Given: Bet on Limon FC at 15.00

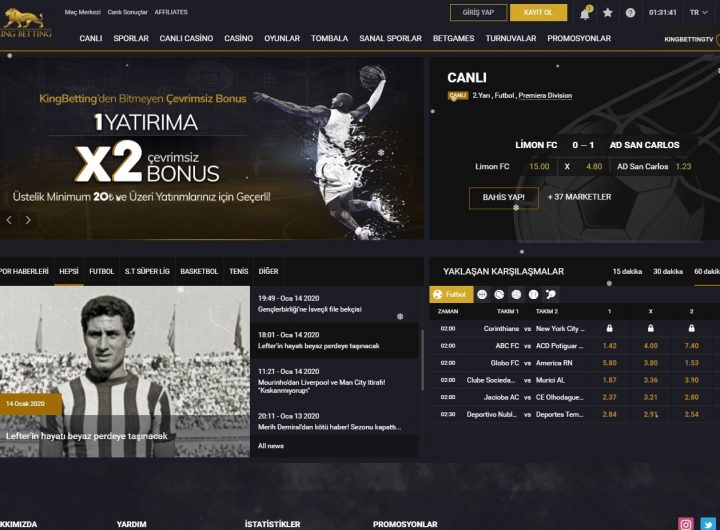Looking at the screenshot, I should pyautogui.click(x=512, y=167).
